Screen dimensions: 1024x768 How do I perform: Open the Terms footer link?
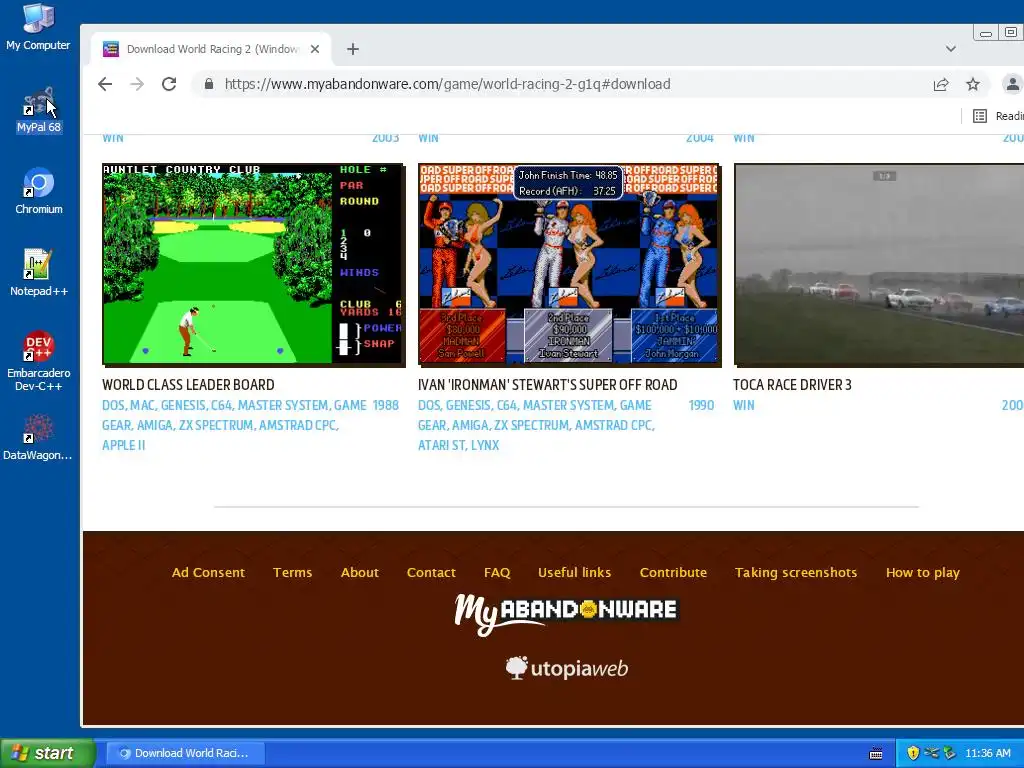point(293,572)
